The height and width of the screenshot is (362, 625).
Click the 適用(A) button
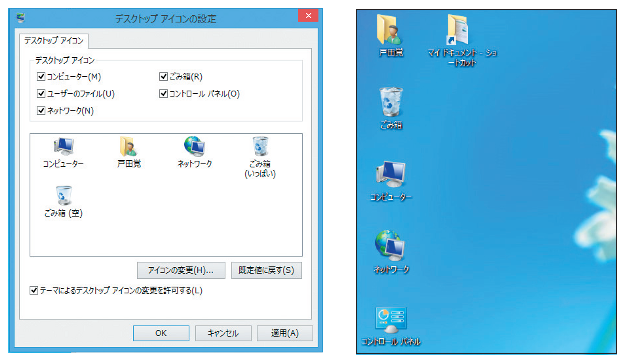285,333
